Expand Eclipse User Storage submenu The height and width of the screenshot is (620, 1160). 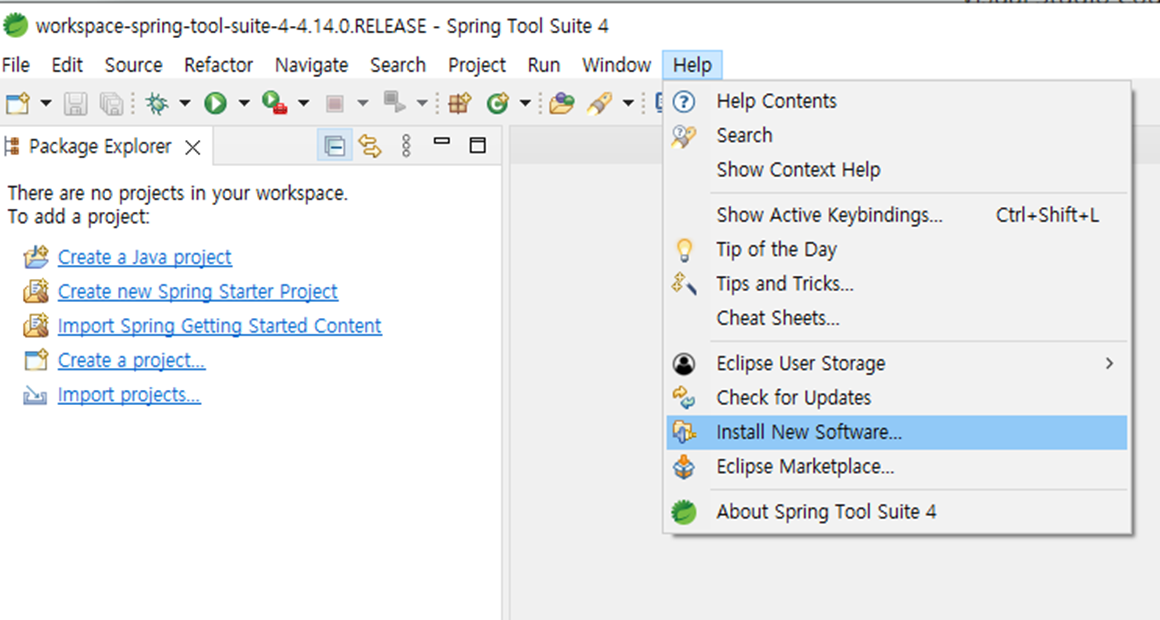coord(897,364)
